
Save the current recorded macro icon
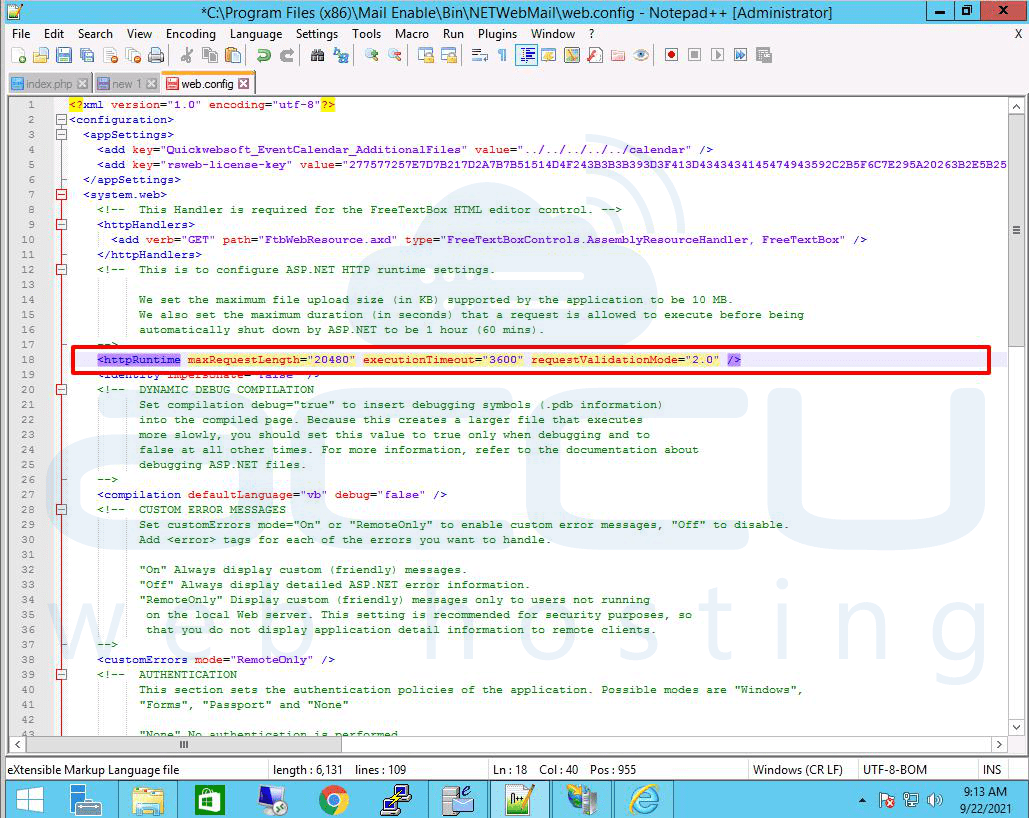[x=764, y=55]
